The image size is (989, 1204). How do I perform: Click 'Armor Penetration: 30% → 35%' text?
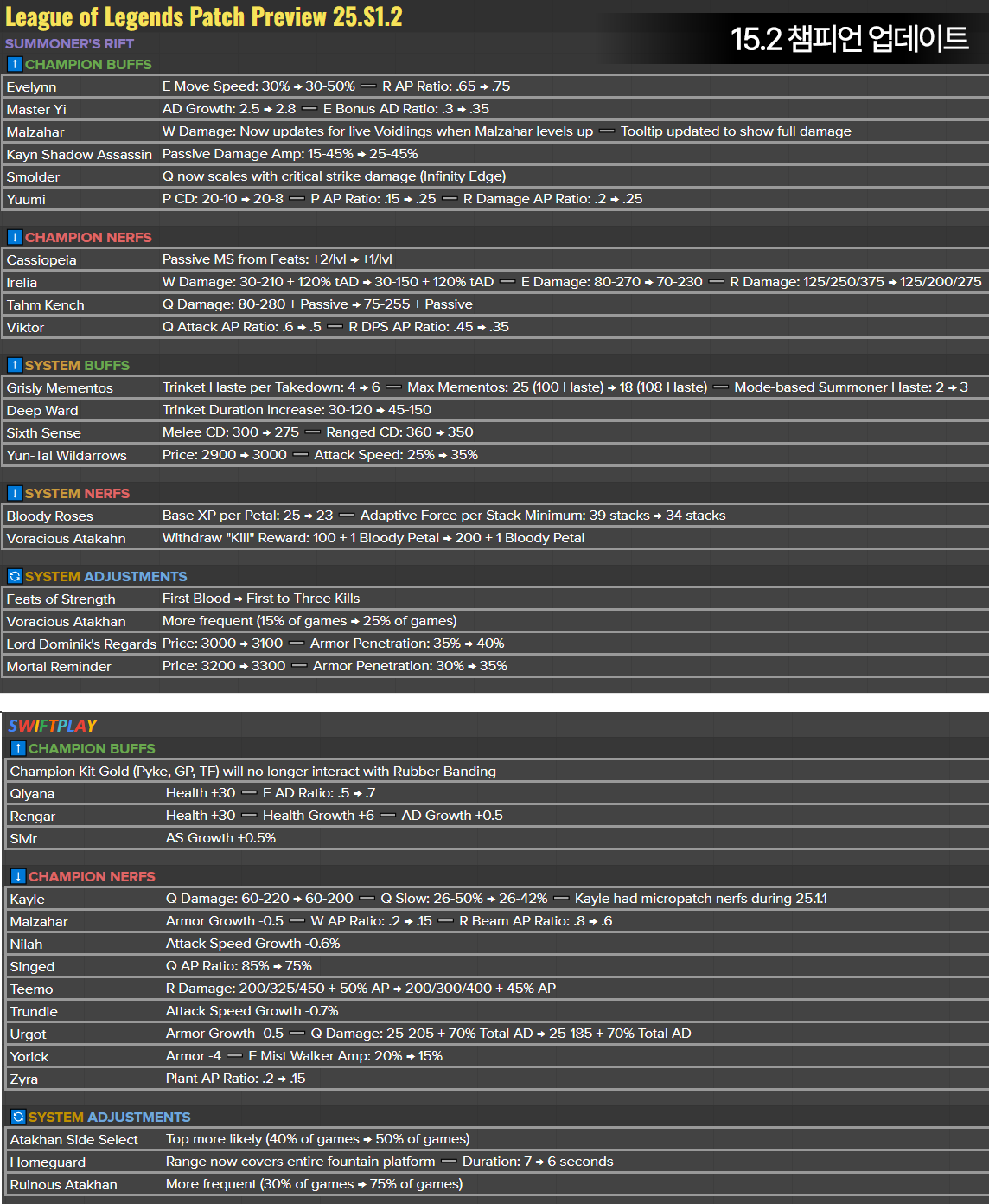410,666
